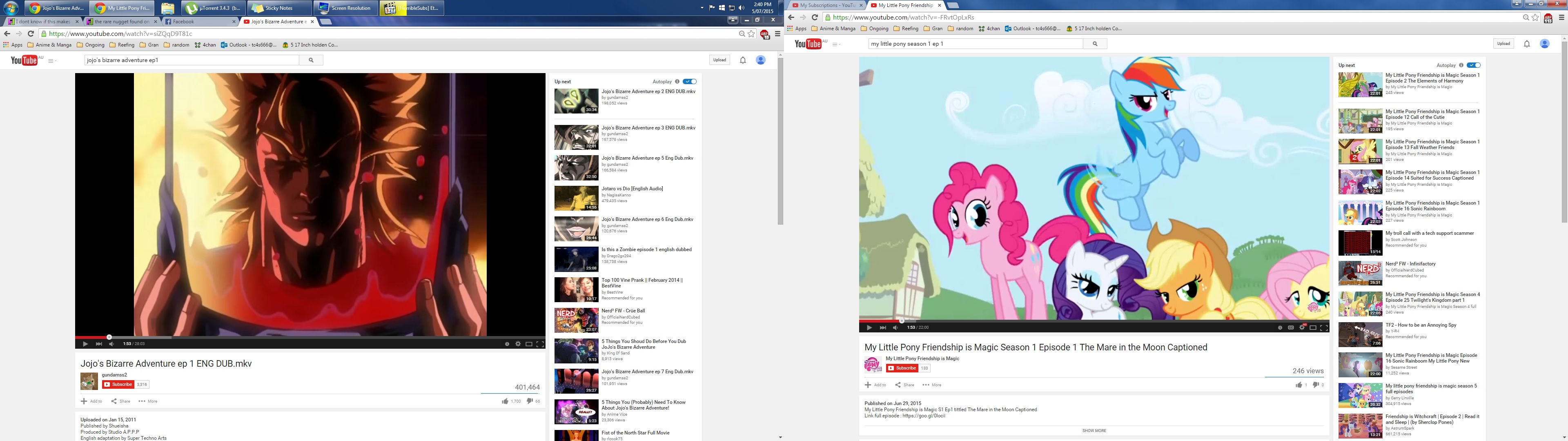The height and width of the screenshot is (441, 1568).
Task: Turn on captions in My Little Pony player
Action: [x=1290, y=328]
